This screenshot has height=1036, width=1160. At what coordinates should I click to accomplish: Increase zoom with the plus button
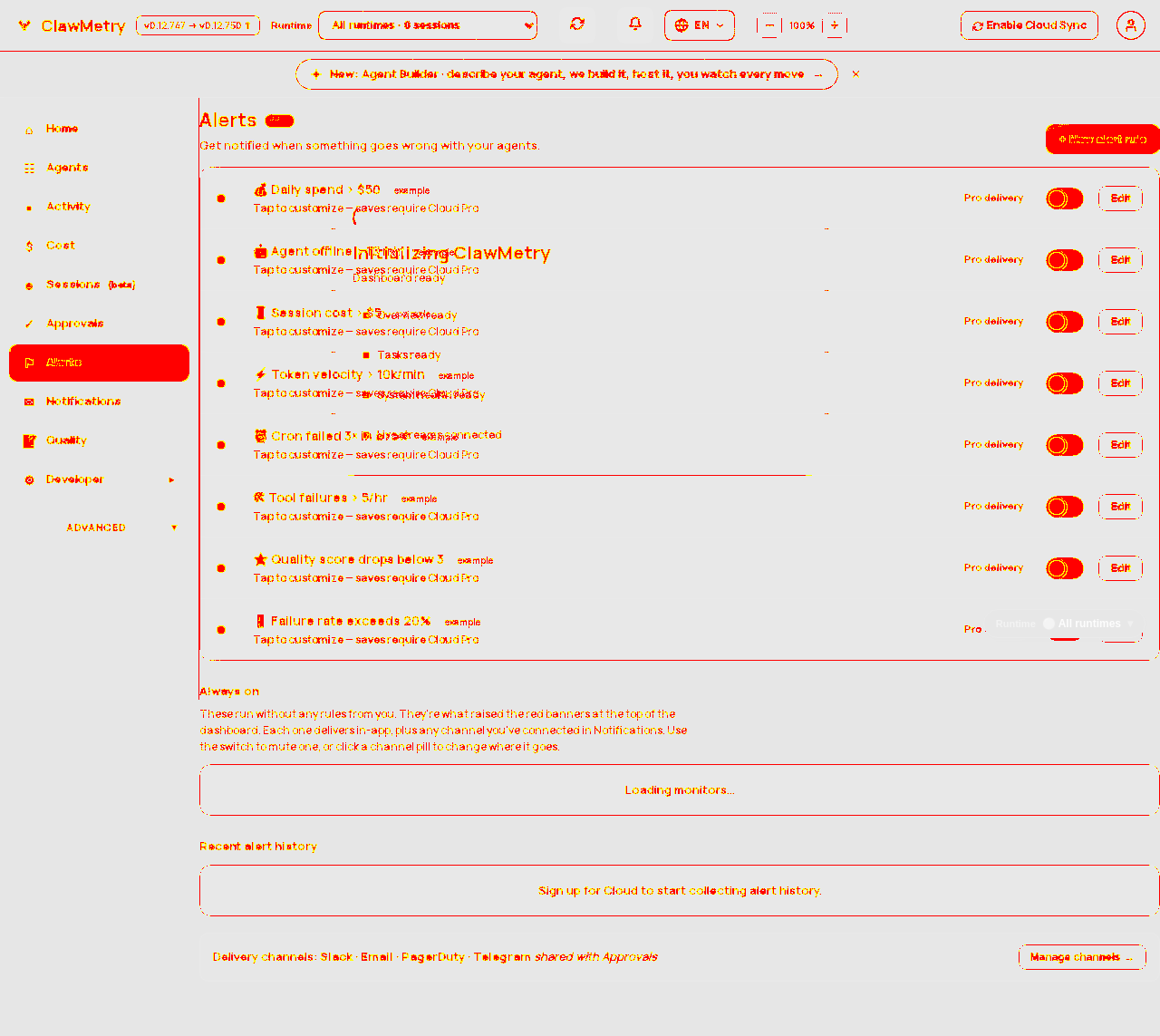835,25
